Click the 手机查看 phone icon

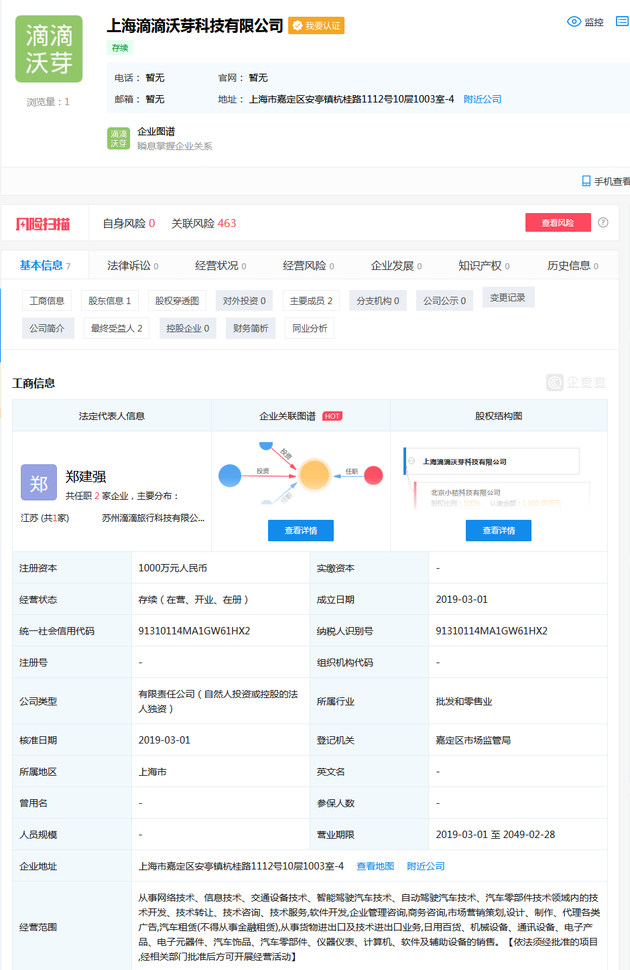pos(586,181)
